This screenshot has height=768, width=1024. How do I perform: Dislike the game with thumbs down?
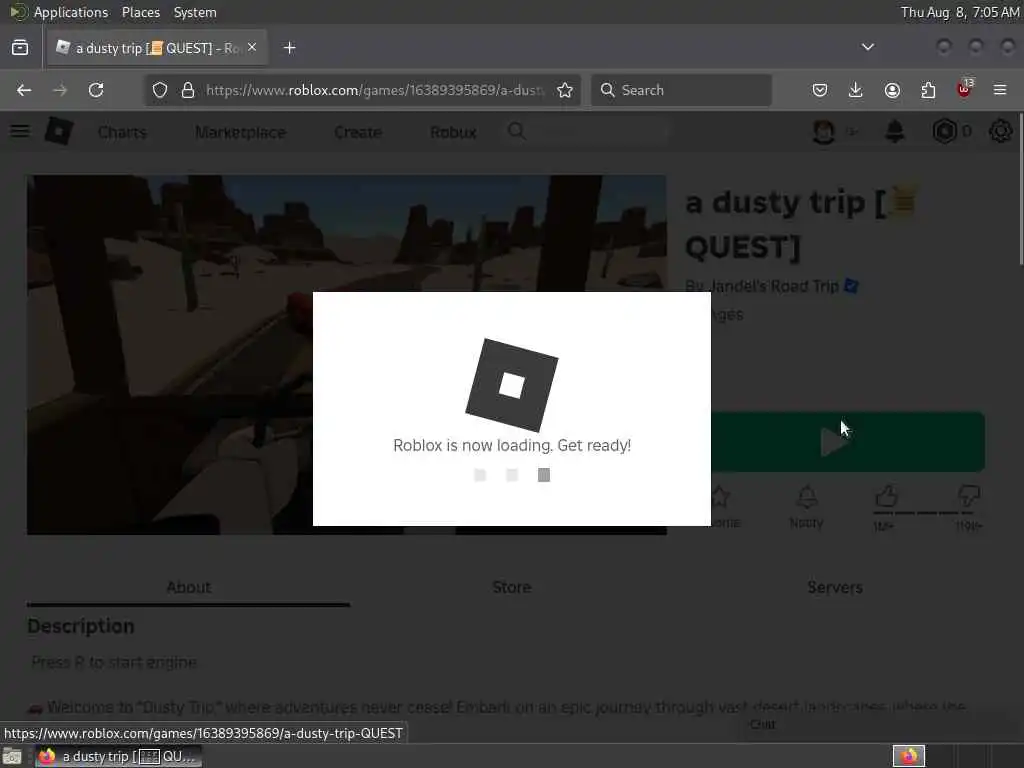(969, 498)
